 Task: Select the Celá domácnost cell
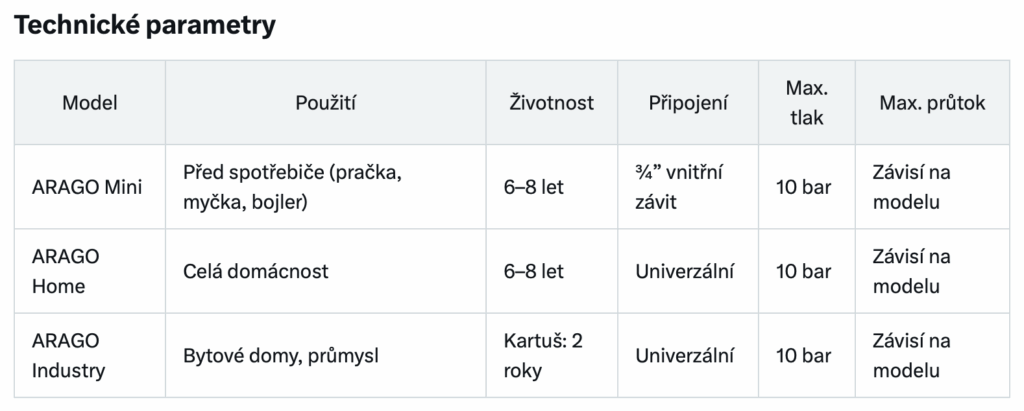pos(325,271)
